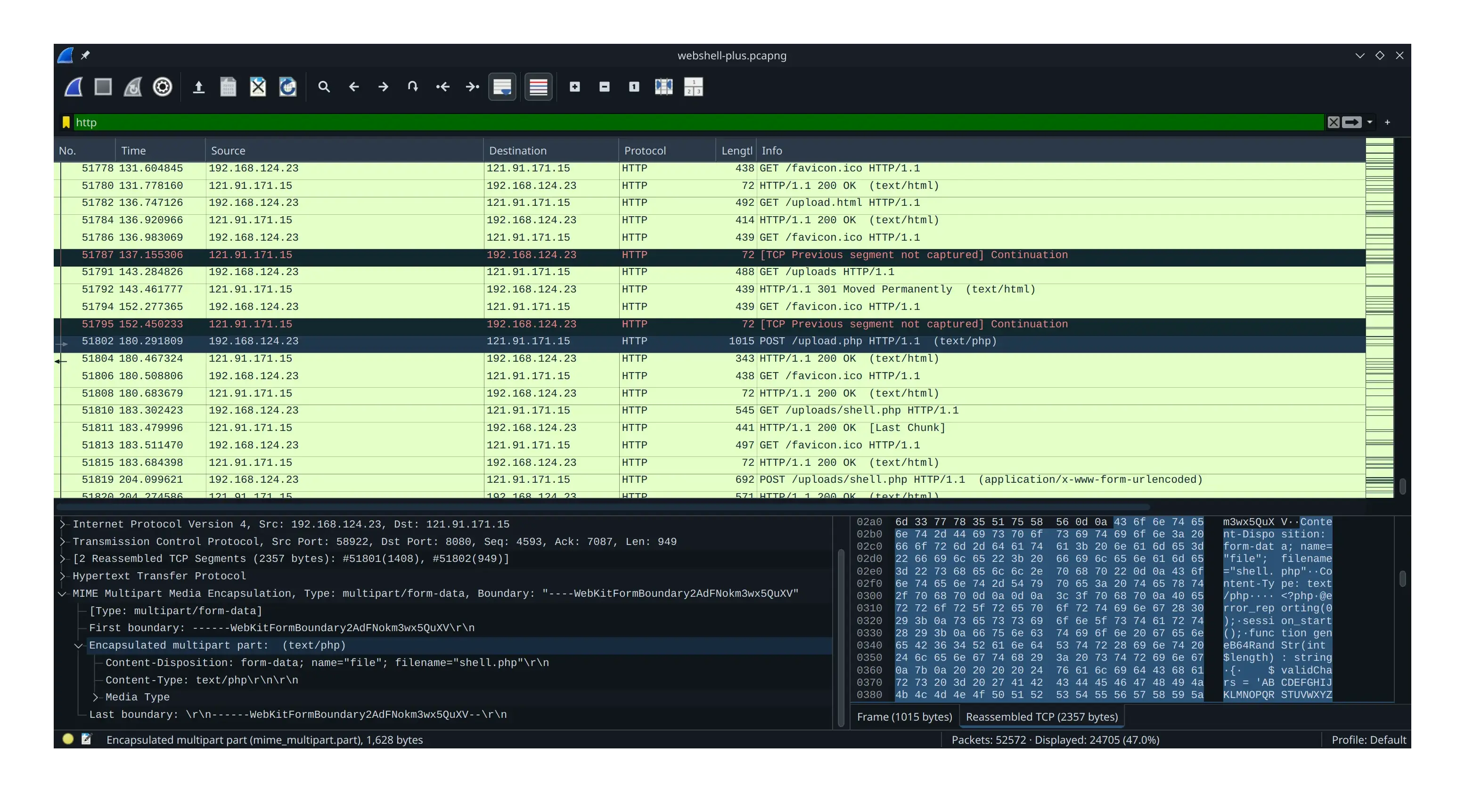This screenshot has height=812, width=1465.
Task: Click the stop capture square icon
Action: point(103,87)
